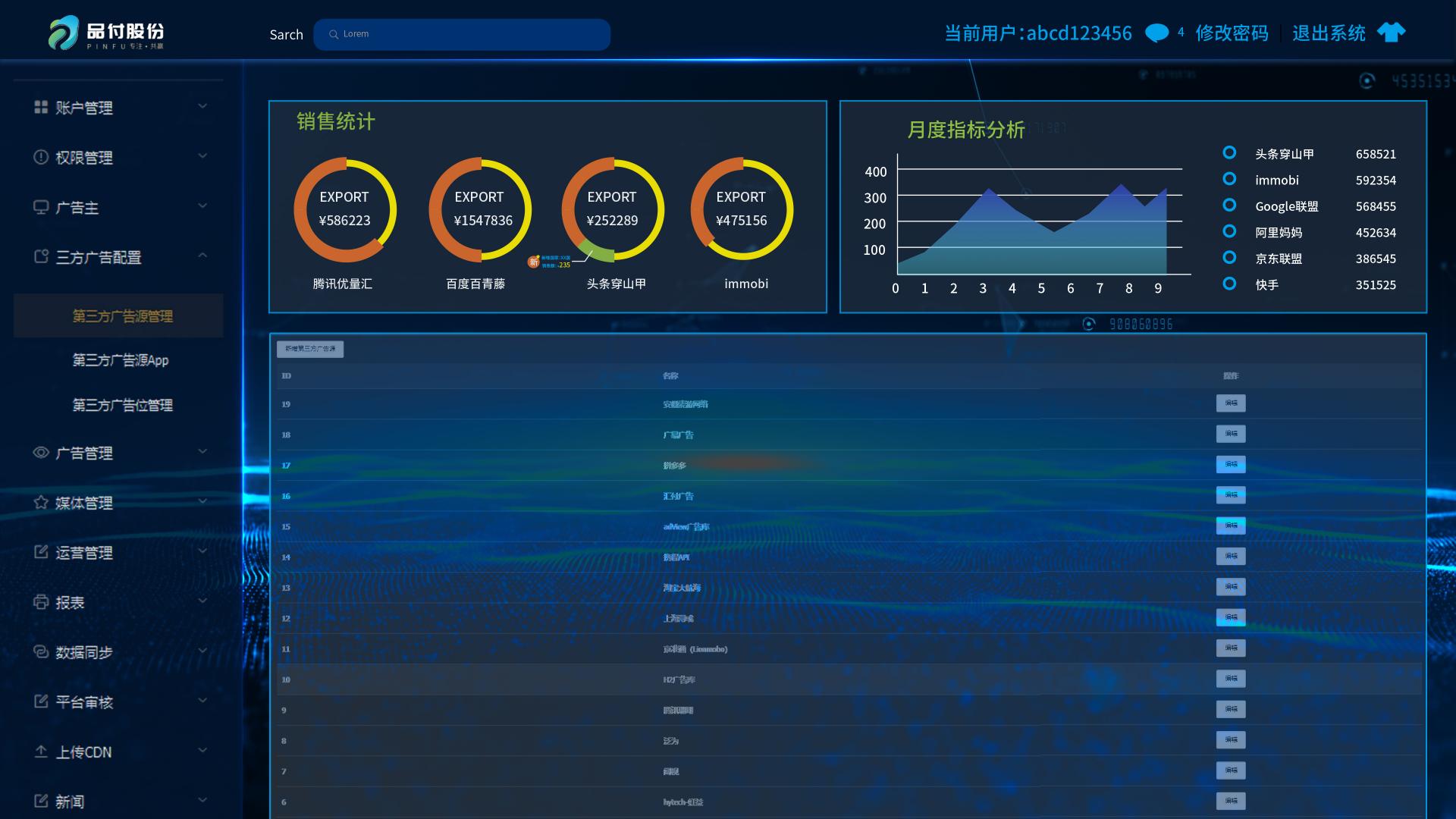Screen dimensions: 1456x819
Task: Open the messages chat bubble icon
Action: [1156, 33]
